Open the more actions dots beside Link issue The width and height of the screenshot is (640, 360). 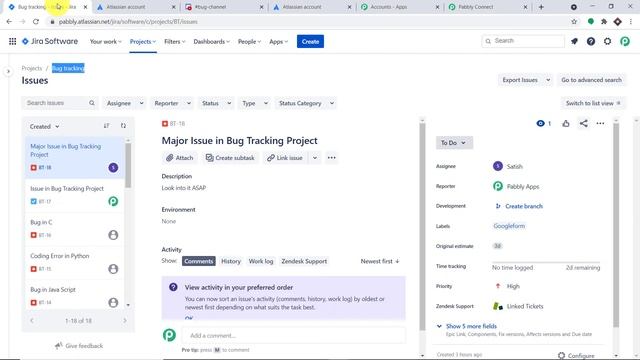click(x=331, y=158)
